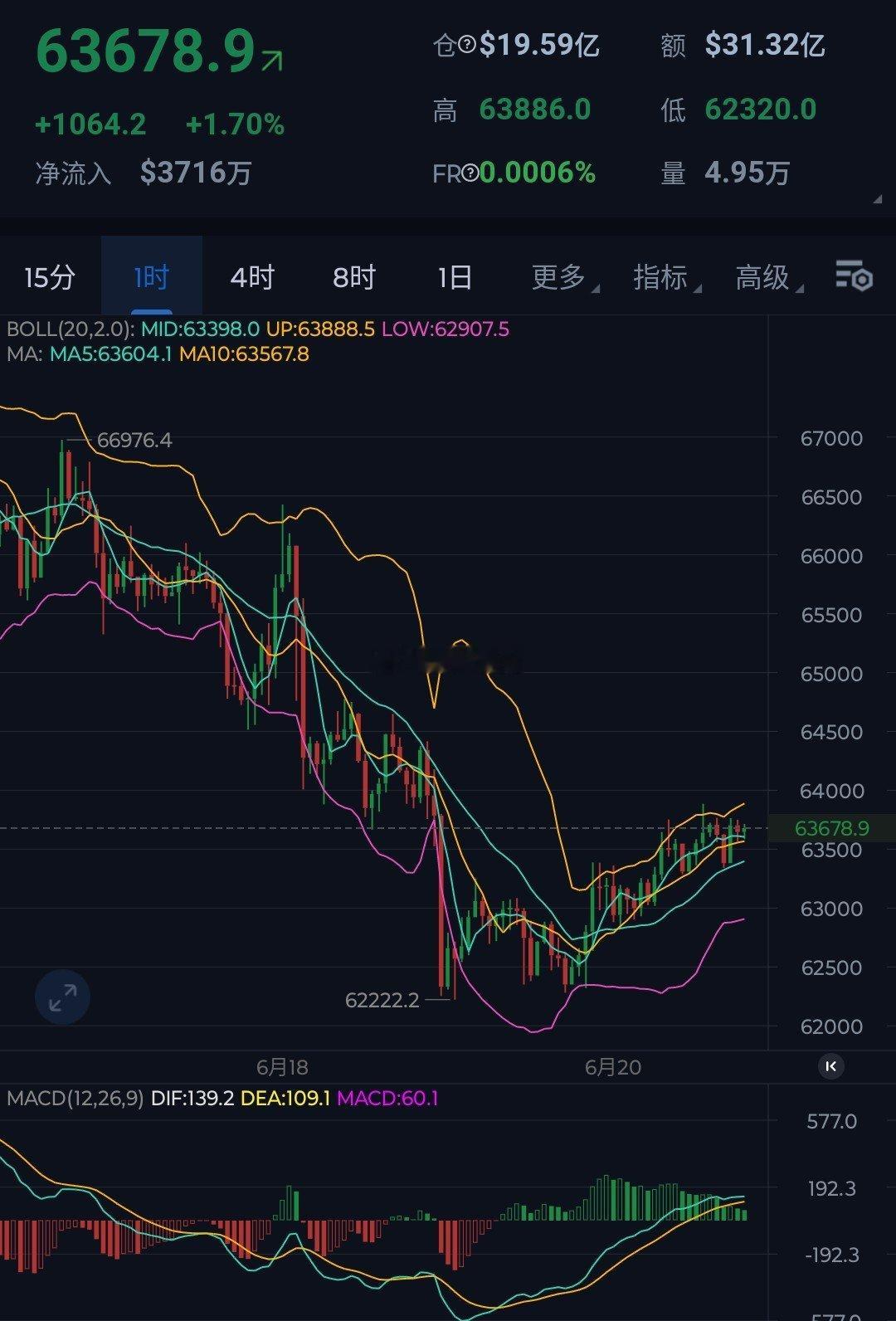Image resolution: width=896 pixels, height=1321 pixels.
Task: Tap the MA5:63604.1 value
Action: [x=110, y=354]
